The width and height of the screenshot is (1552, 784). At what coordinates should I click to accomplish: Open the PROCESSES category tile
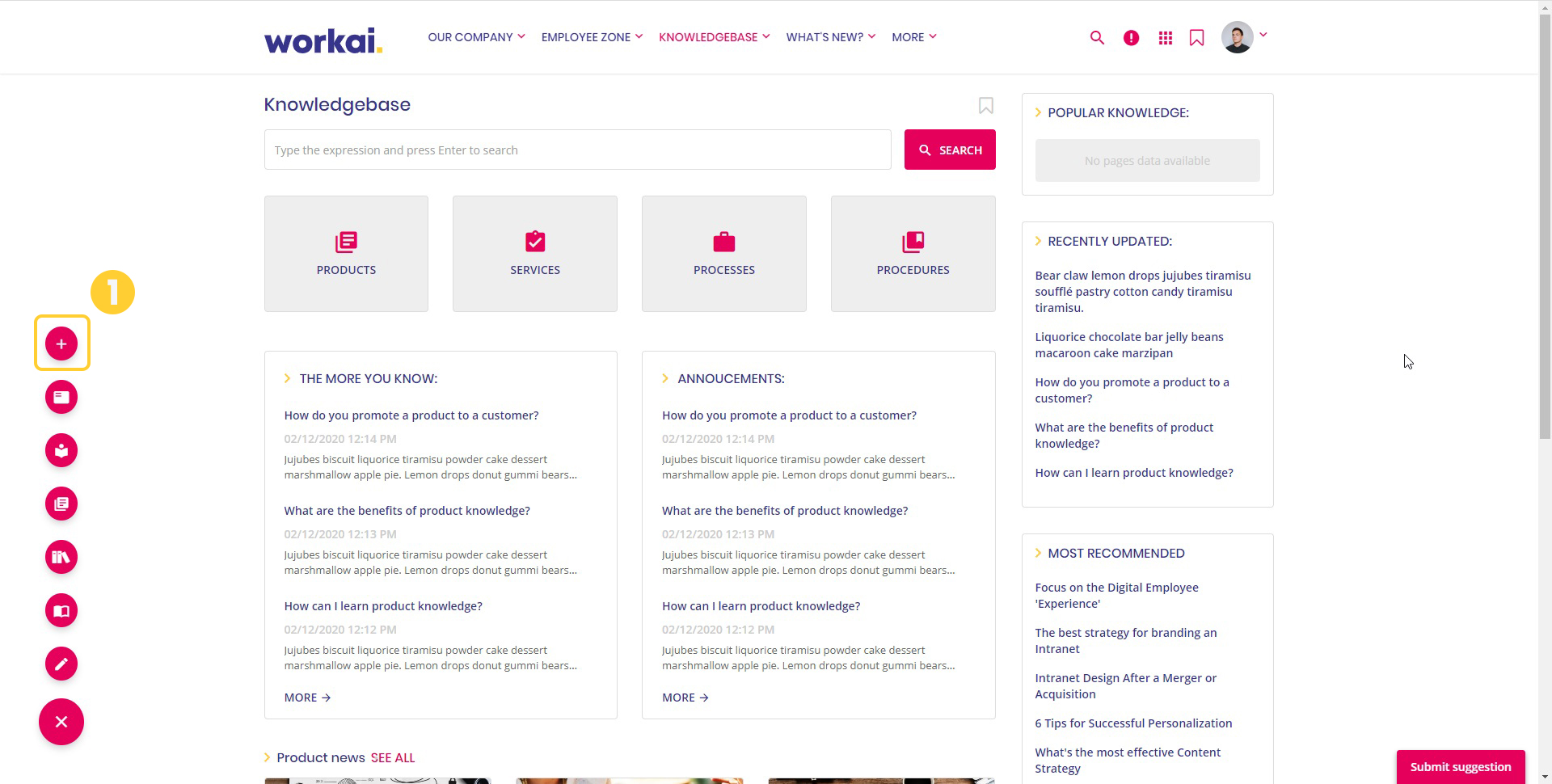coord(724,254)
